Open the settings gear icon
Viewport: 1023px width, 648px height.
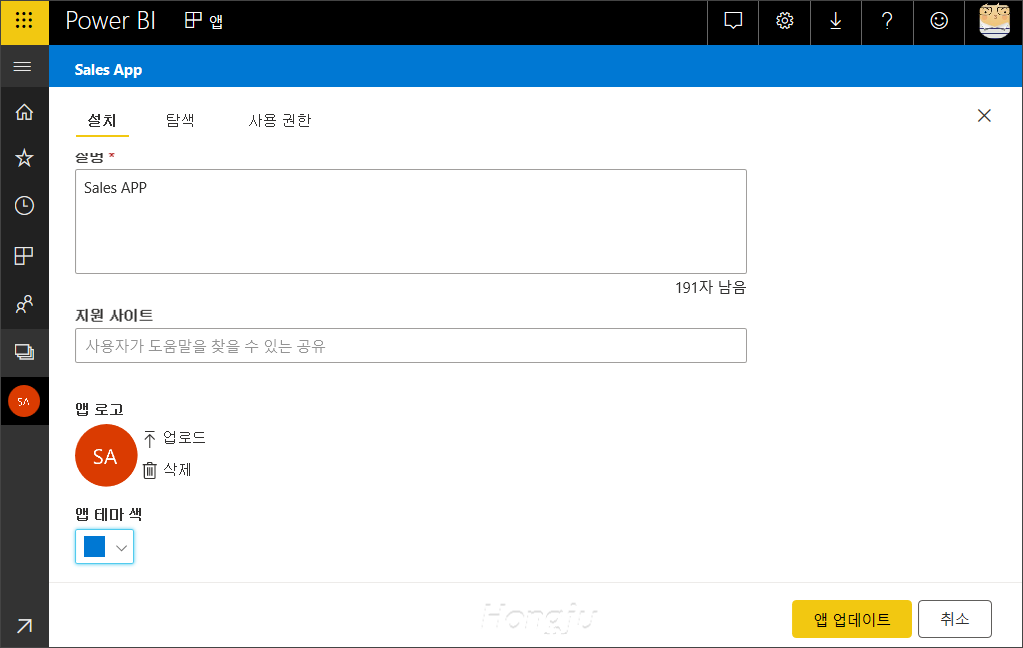(x=784, y=21)
